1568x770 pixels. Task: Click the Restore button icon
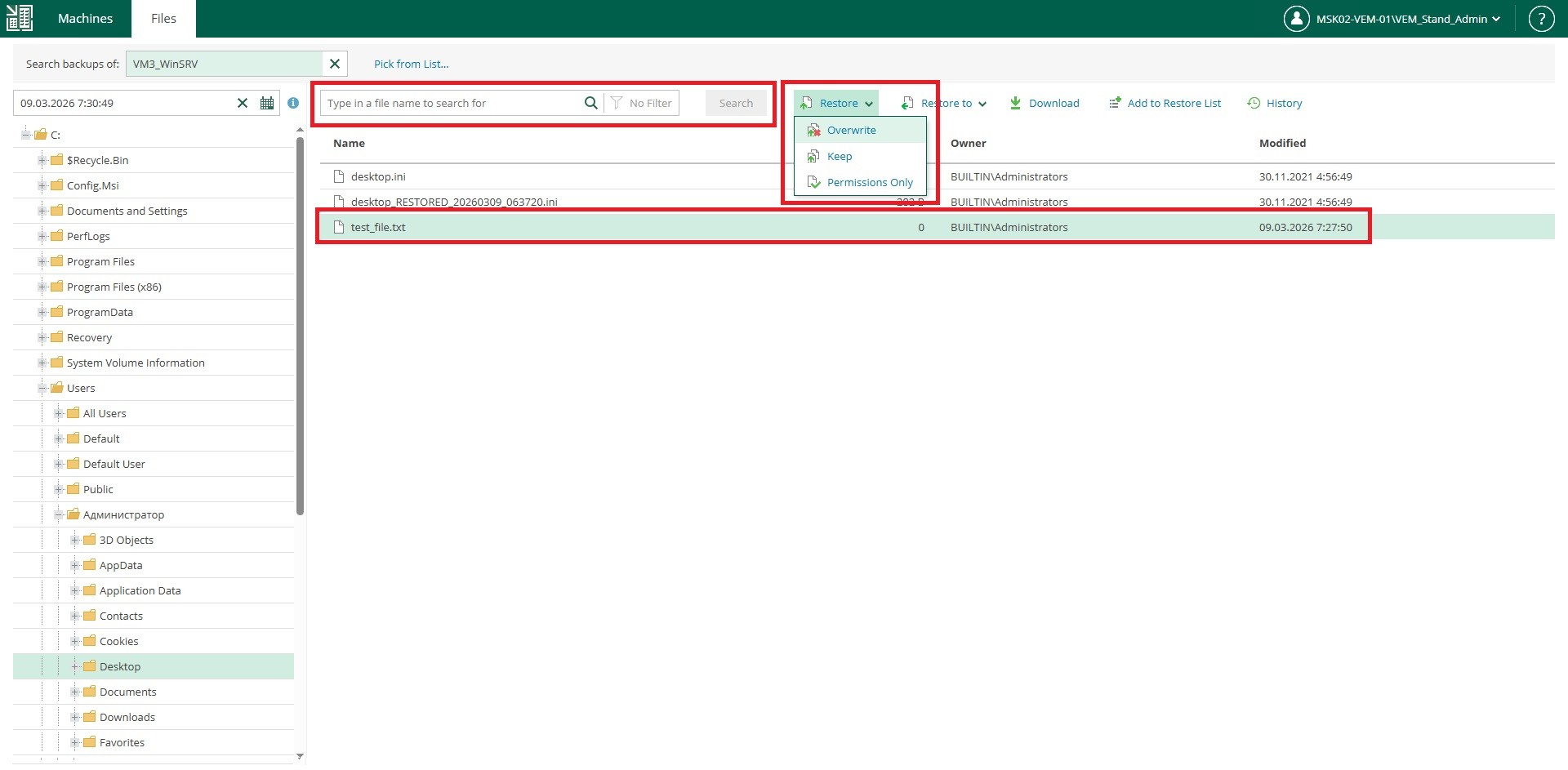806,103
